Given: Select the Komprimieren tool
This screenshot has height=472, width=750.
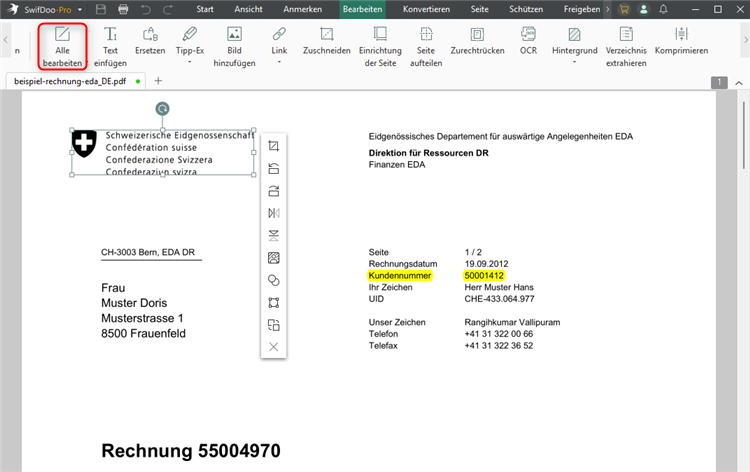Looking at the screenshot, I should tap(681, 41).
